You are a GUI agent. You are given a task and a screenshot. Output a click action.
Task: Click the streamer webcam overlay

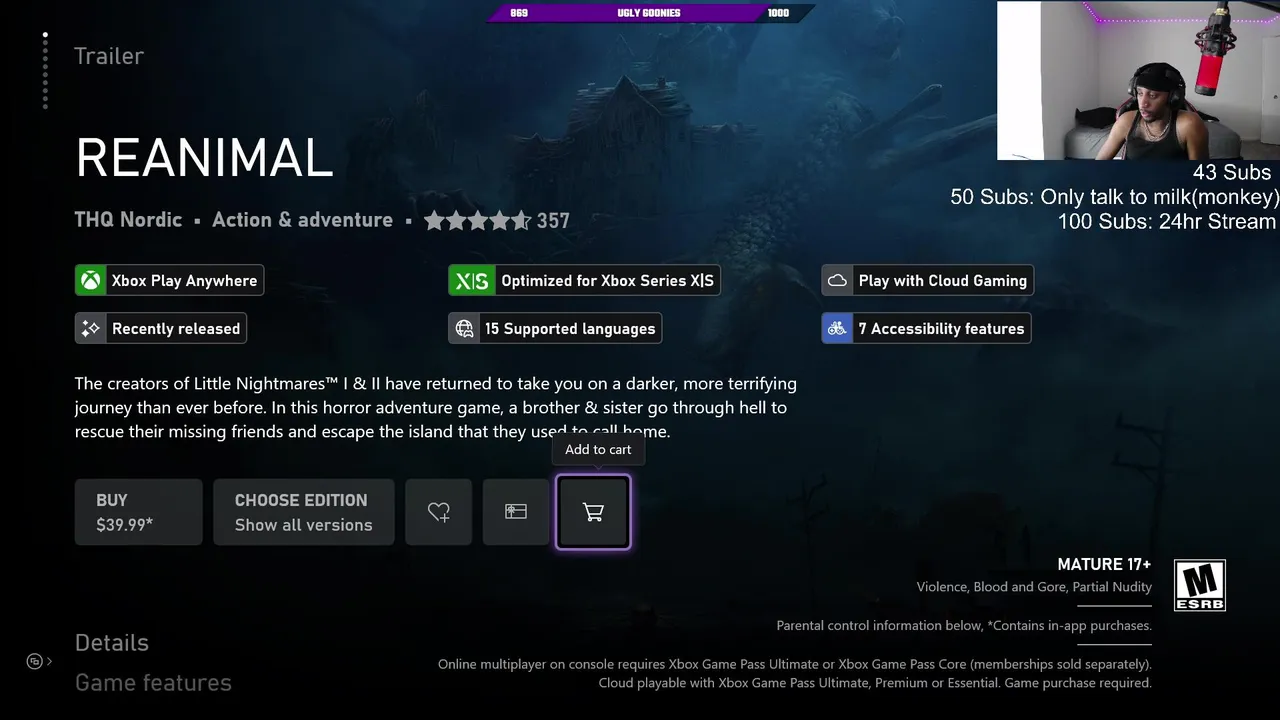pos(1138,80)
